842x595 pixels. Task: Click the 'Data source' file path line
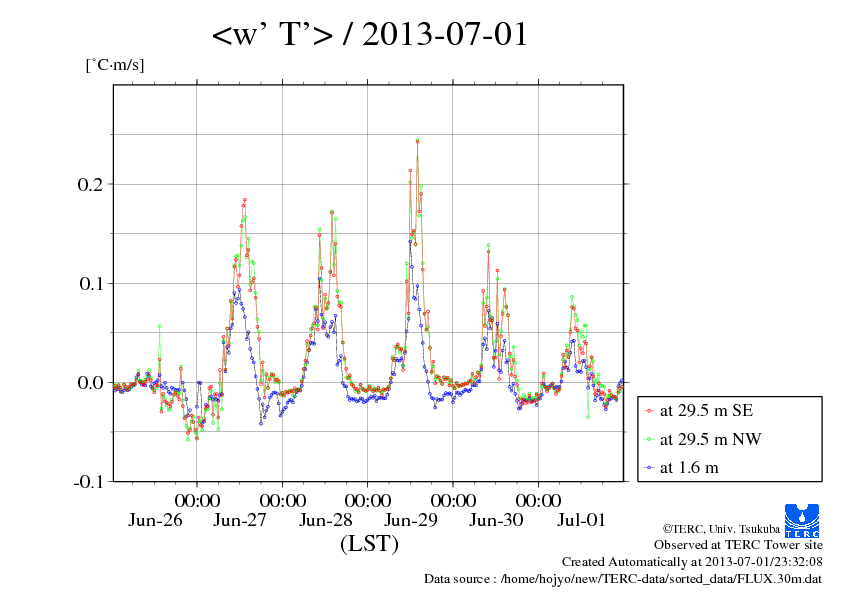[x=623, y=579]
